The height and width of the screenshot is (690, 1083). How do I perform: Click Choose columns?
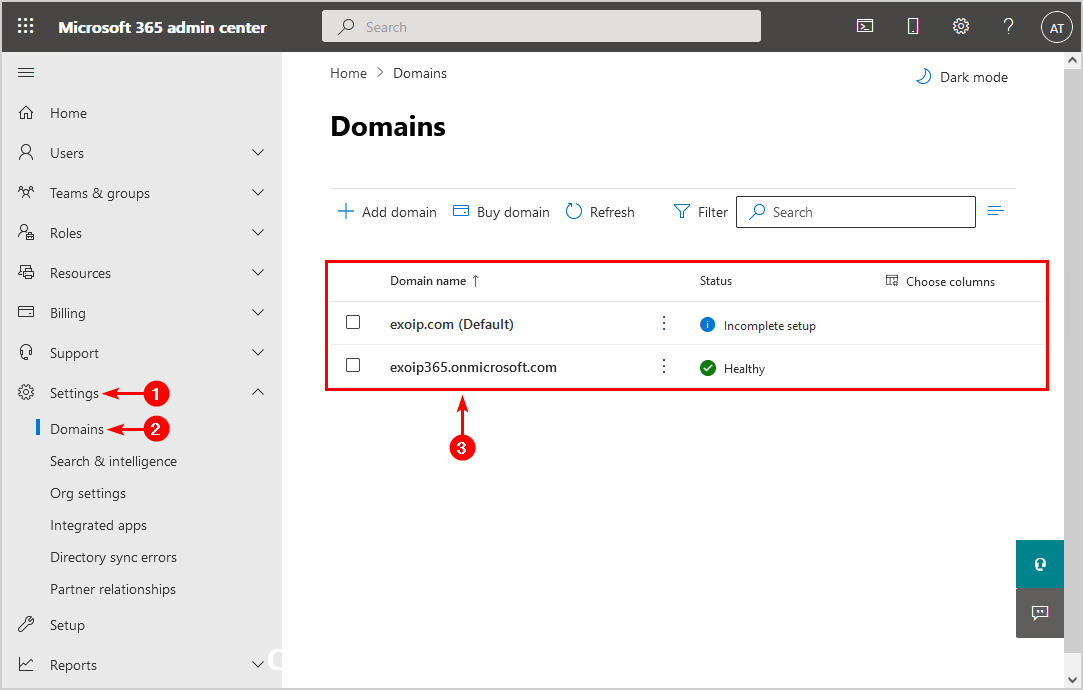(x=940, y=281)
